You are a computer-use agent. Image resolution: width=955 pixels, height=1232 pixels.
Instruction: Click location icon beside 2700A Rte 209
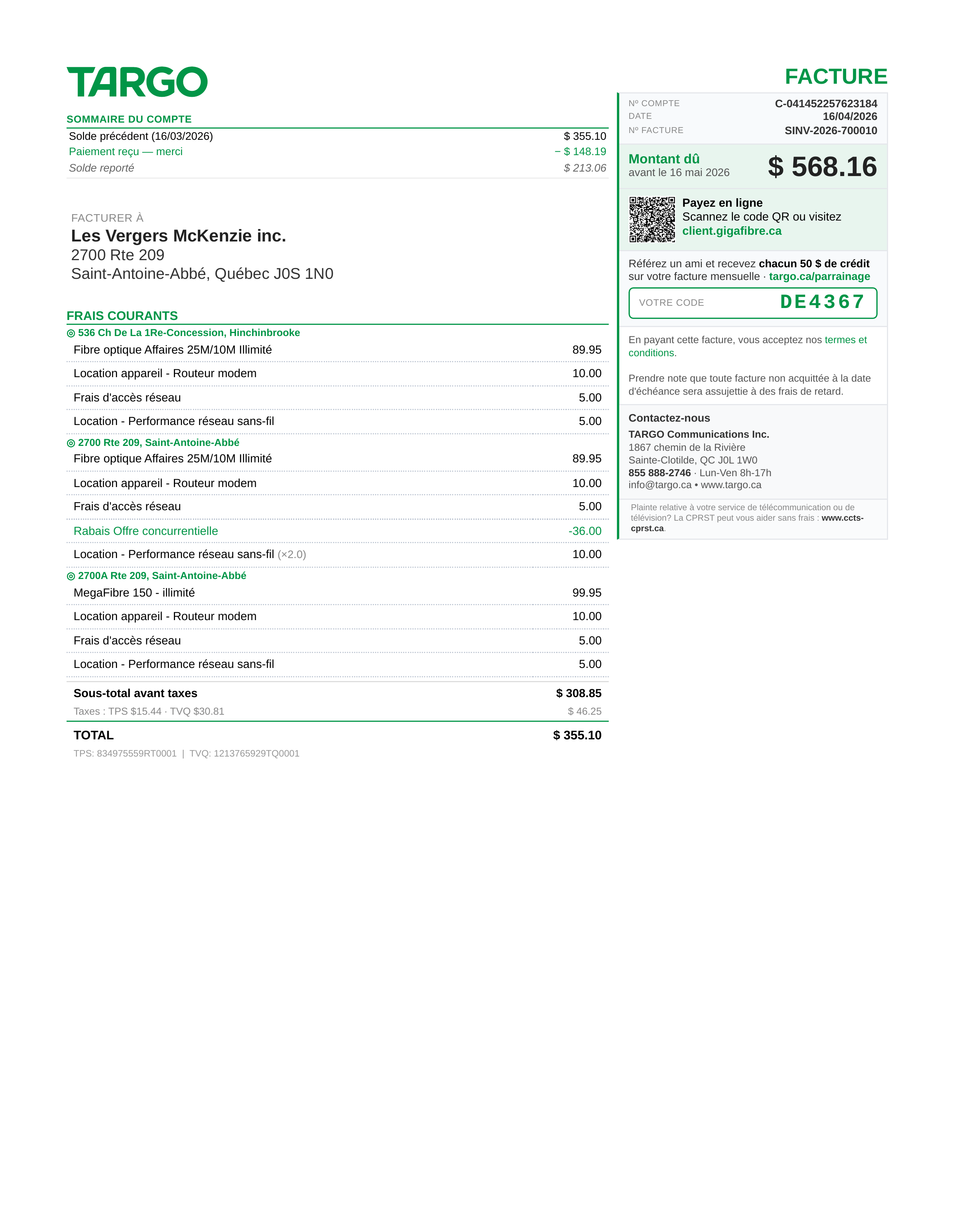pos(71,576)
